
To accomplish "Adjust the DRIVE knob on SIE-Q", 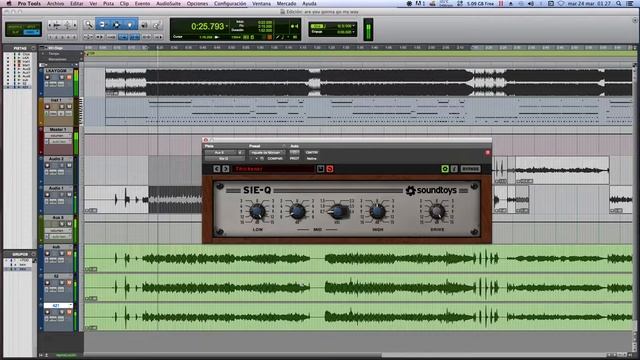I will (x=437, y=211).
